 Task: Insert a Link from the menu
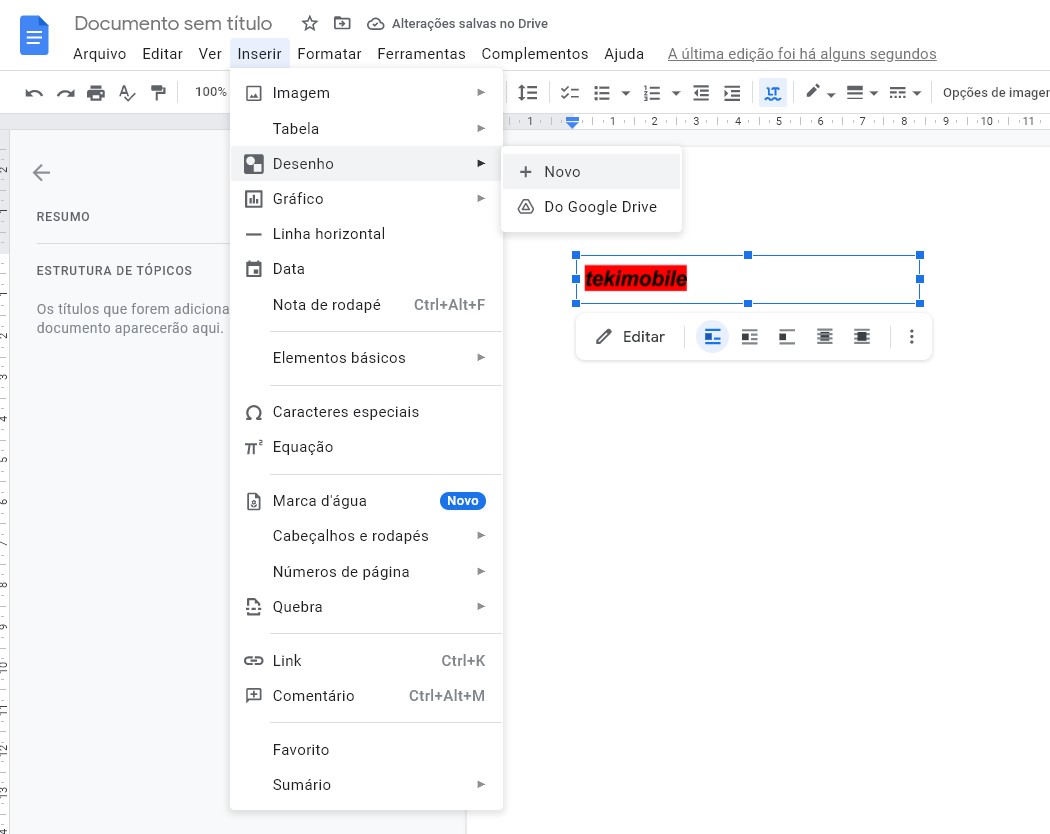tap(366, 660)
